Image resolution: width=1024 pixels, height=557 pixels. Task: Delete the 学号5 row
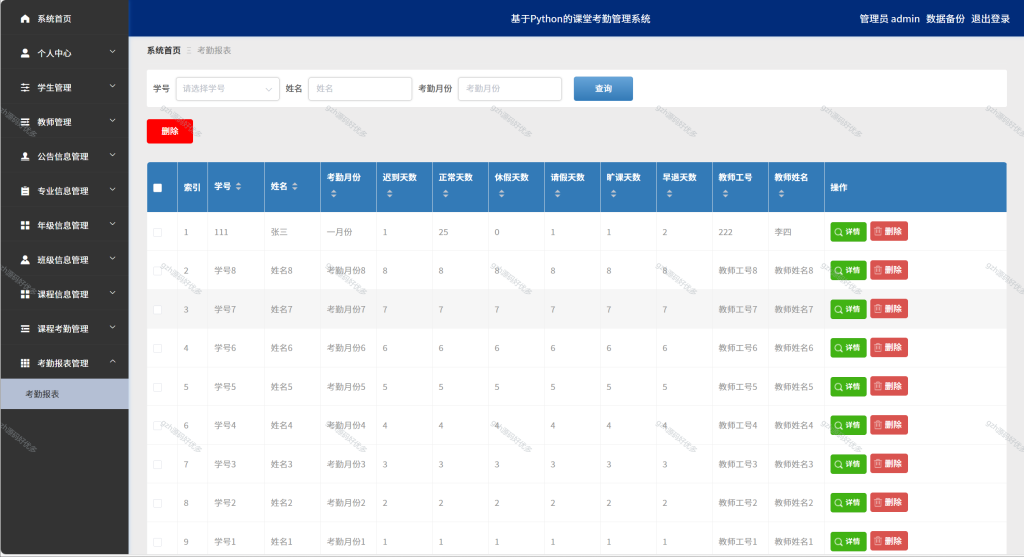[889, 386]
